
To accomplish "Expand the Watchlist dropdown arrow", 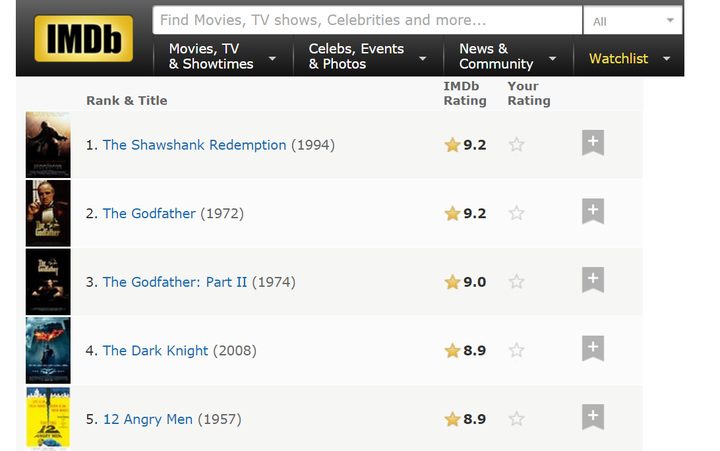I will pyautogui.click(x=667, y=59).
